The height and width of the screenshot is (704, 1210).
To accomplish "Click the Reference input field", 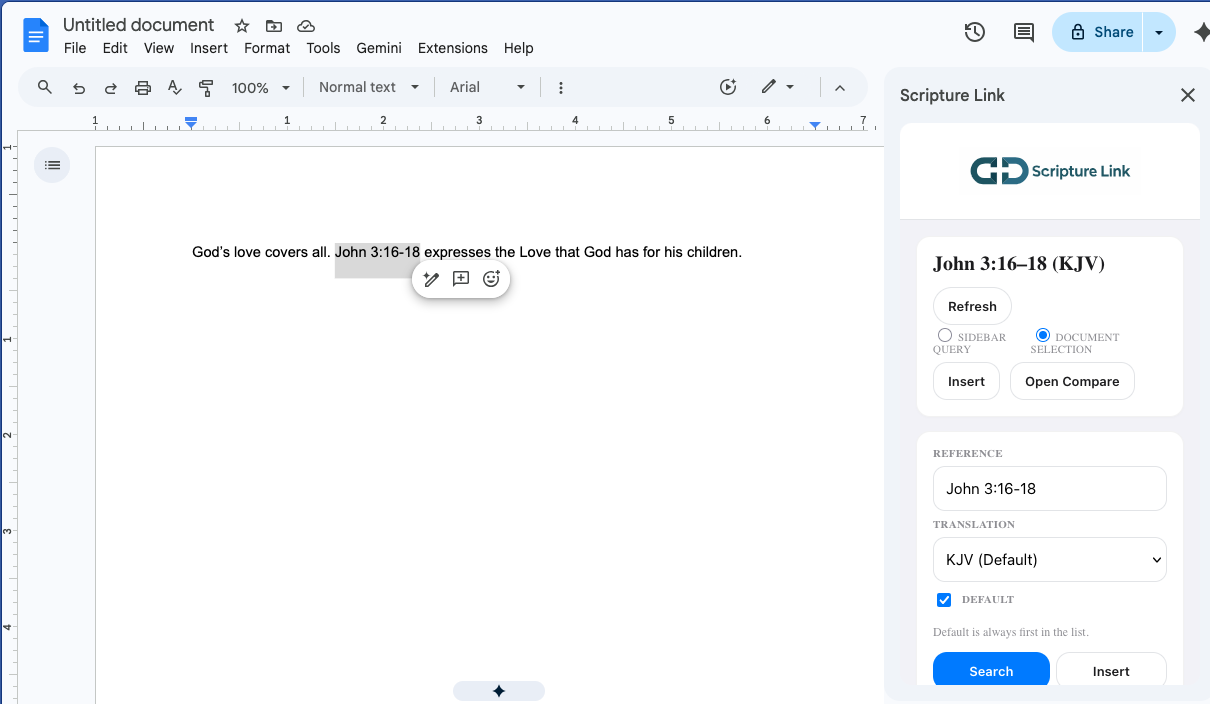I will click(1050, 488).
